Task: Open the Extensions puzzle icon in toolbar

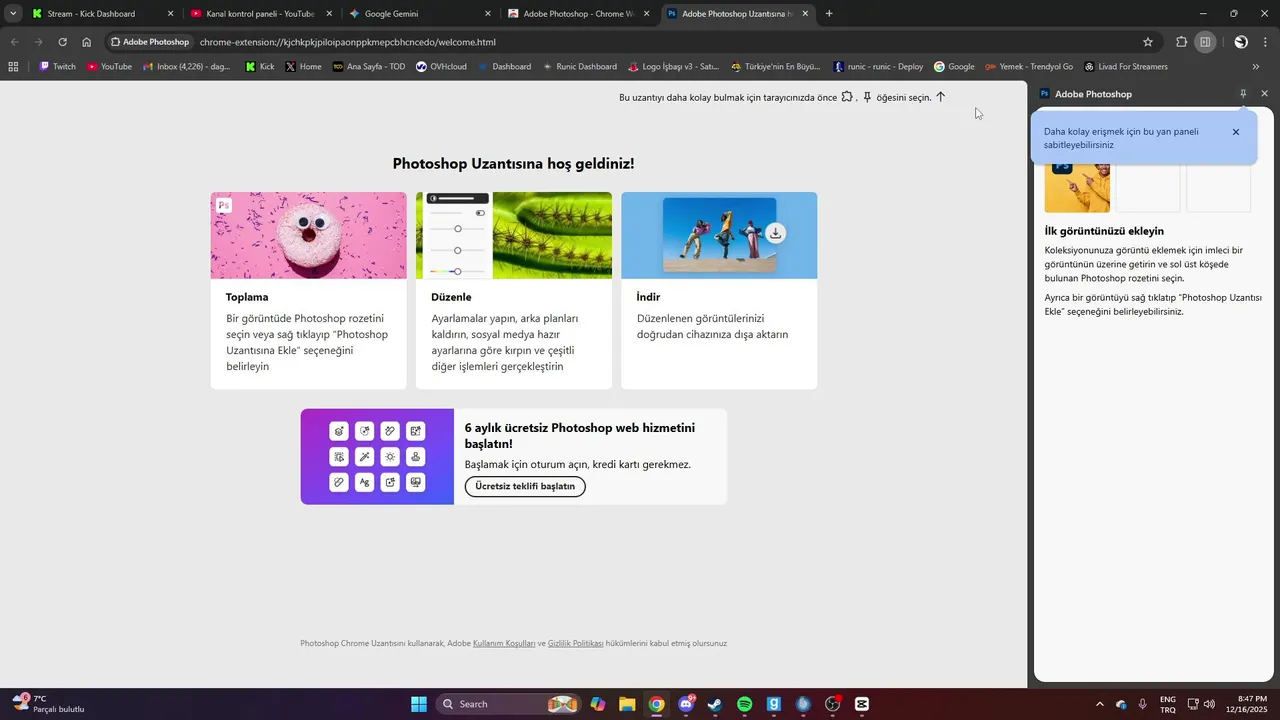Action: tap(1181, 42)
